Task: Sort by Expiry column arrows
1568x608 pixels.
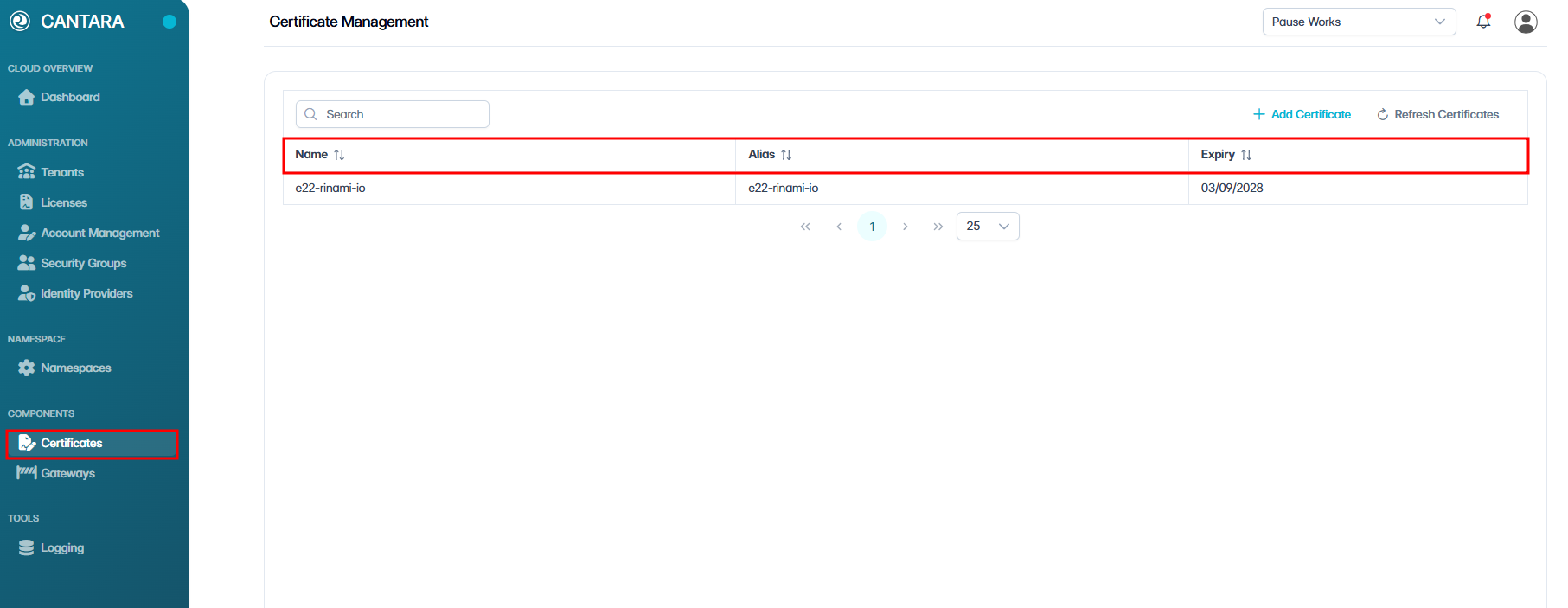Action: [x=1246, y=155]
